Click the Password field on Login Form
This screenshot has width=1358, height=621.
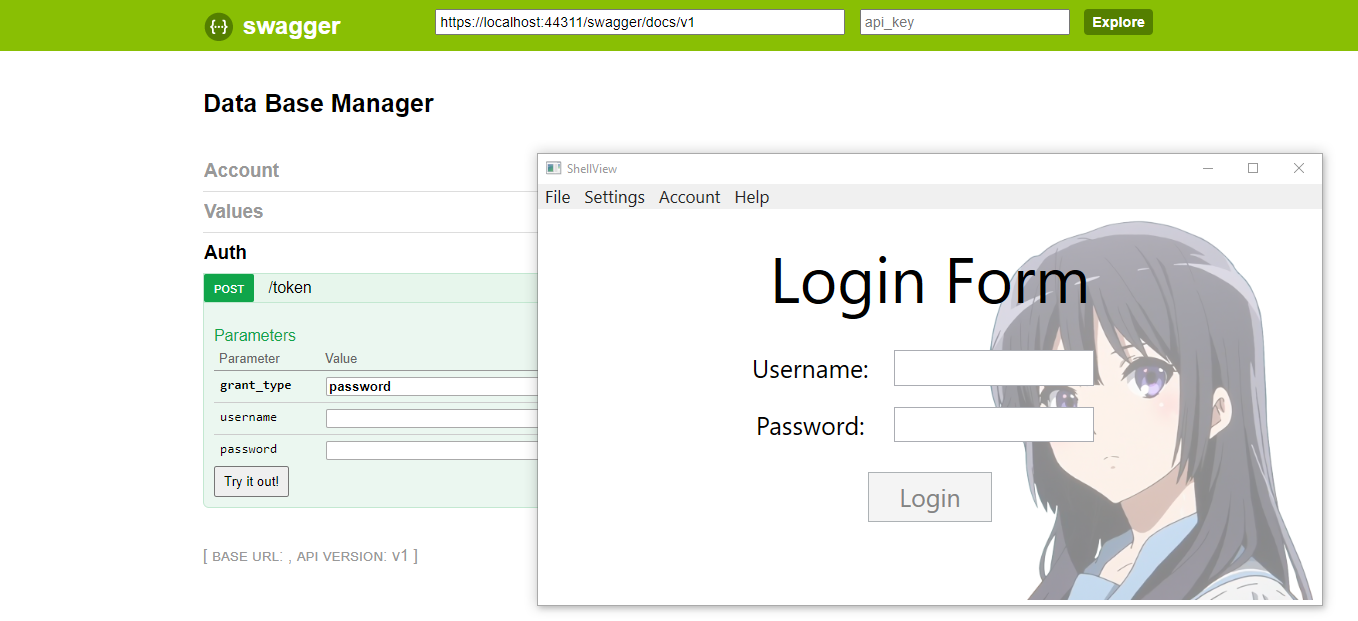(x=993, y=424)
